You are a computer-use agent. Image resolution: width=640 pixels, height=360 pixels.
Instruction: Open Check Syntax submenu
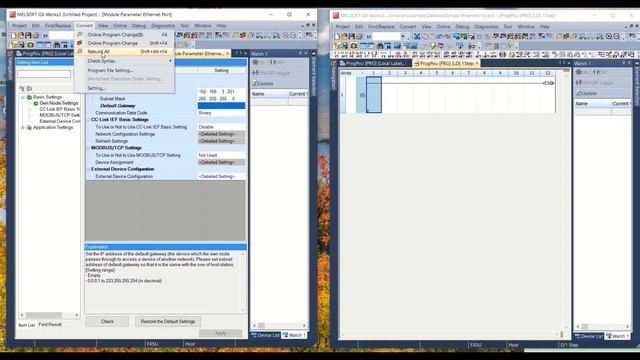click(x=125, y=61)
